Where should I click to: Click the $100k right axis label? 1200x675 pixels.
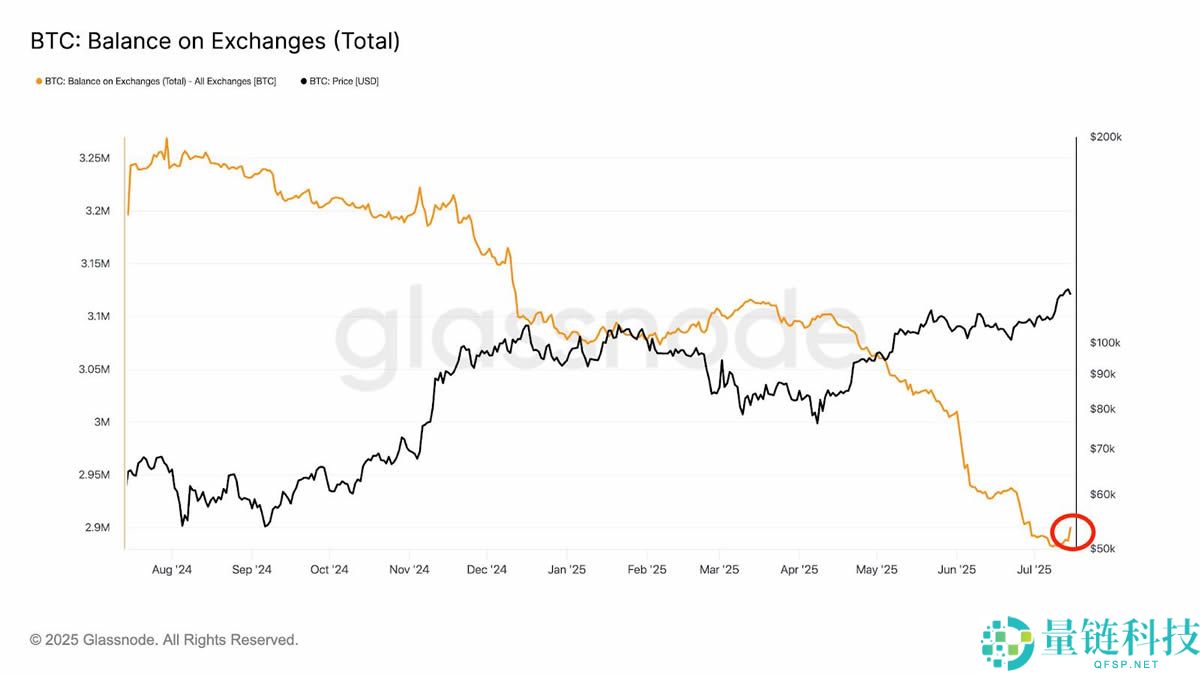coord(1106,343)
